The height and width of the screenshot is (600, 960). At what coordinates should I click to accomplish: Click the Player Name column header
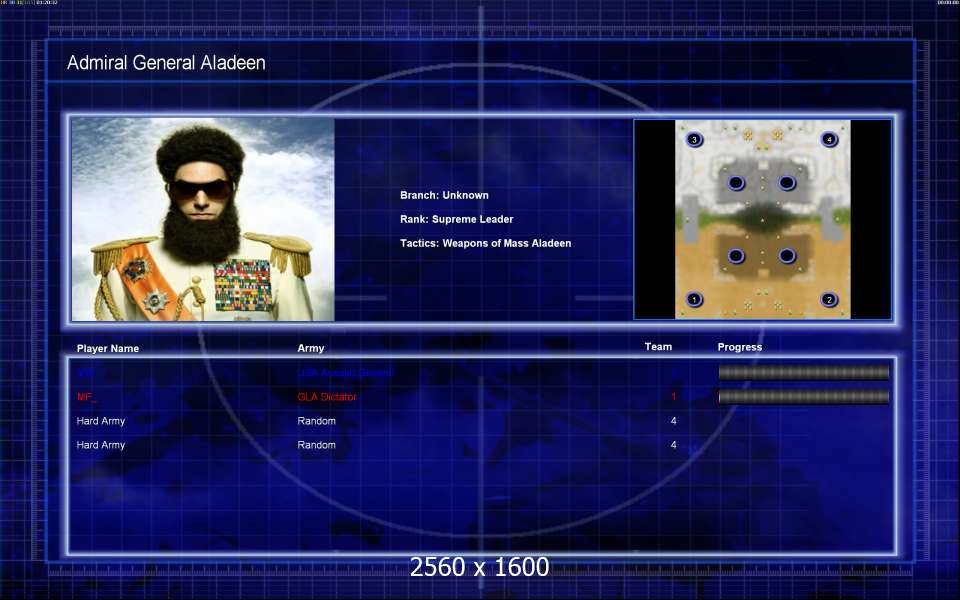coord(108,348)
